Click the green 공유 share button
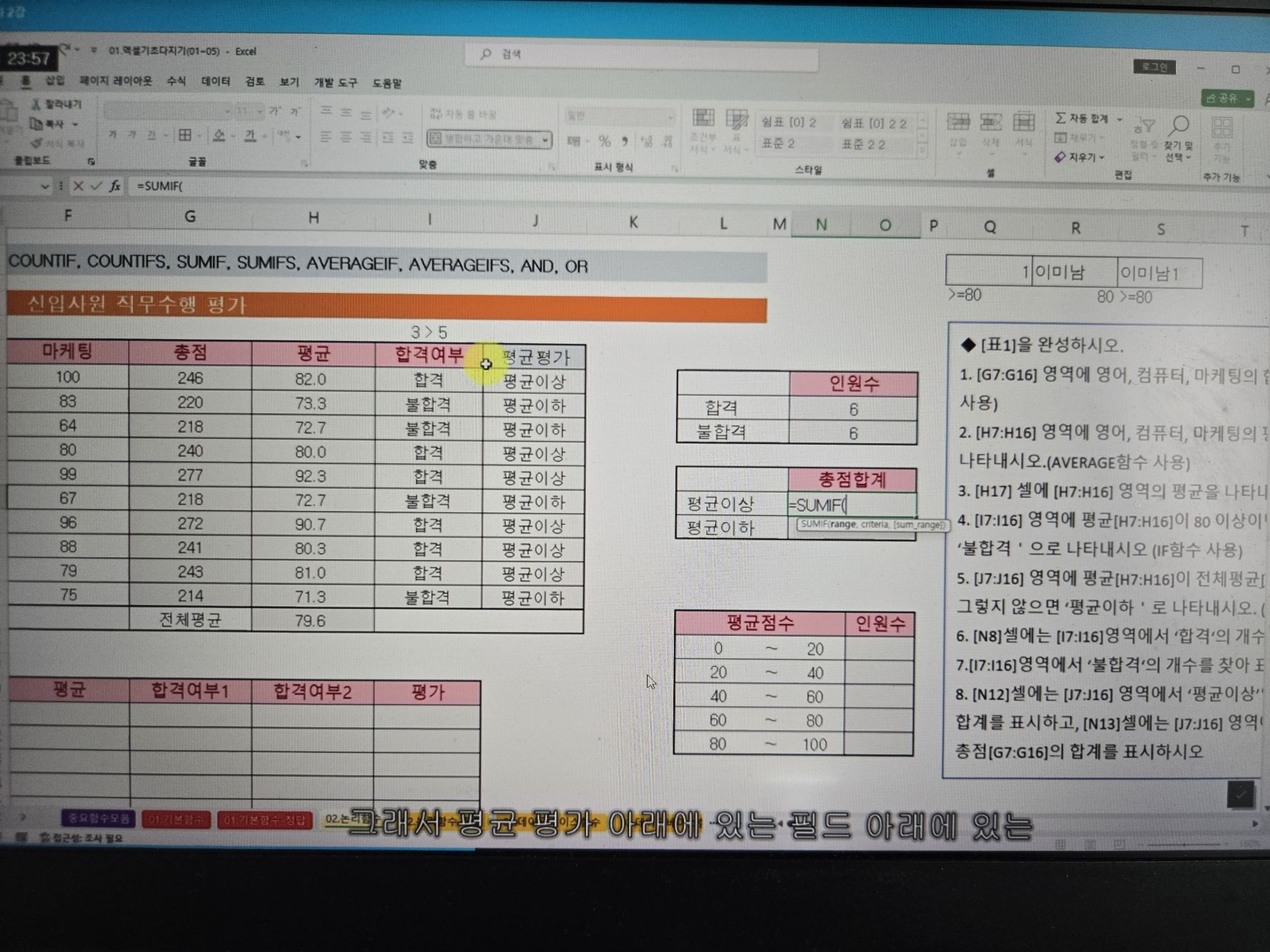 (x=1226, y=99)
